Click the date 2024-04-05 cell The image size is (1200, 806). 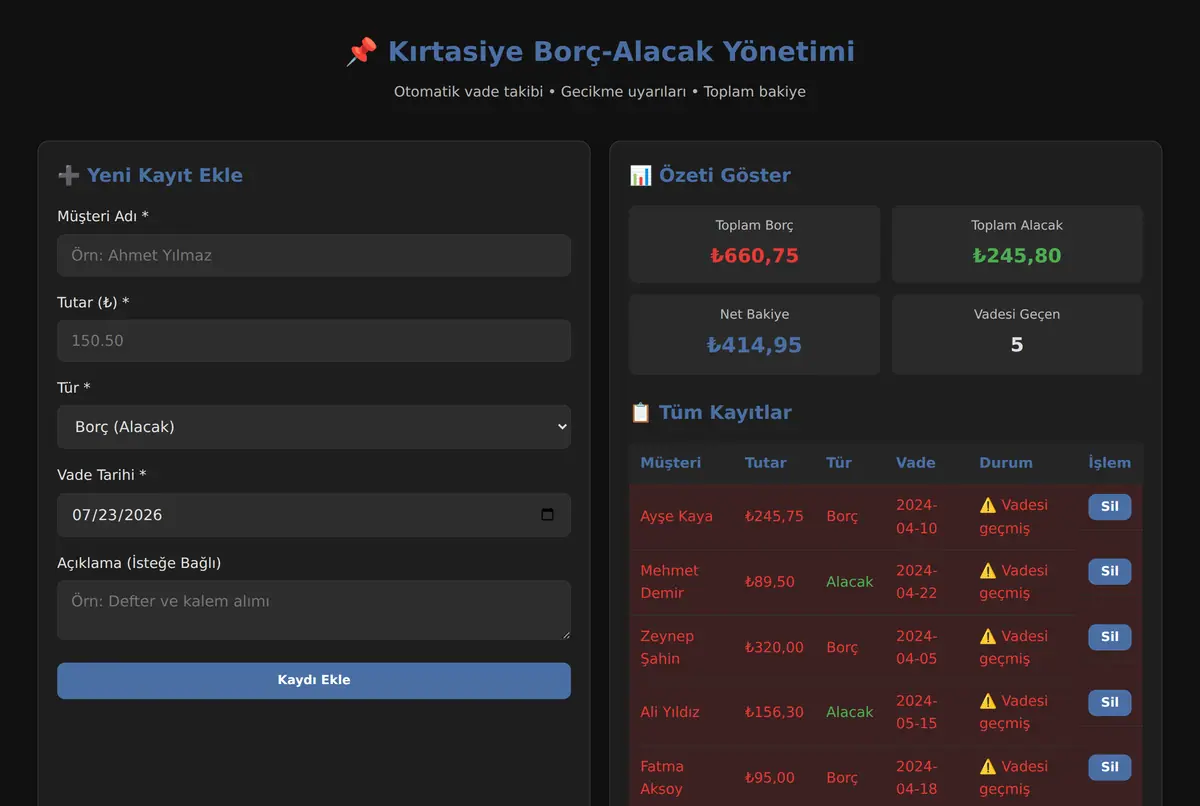pyautogui.click(x=917, y=647)
